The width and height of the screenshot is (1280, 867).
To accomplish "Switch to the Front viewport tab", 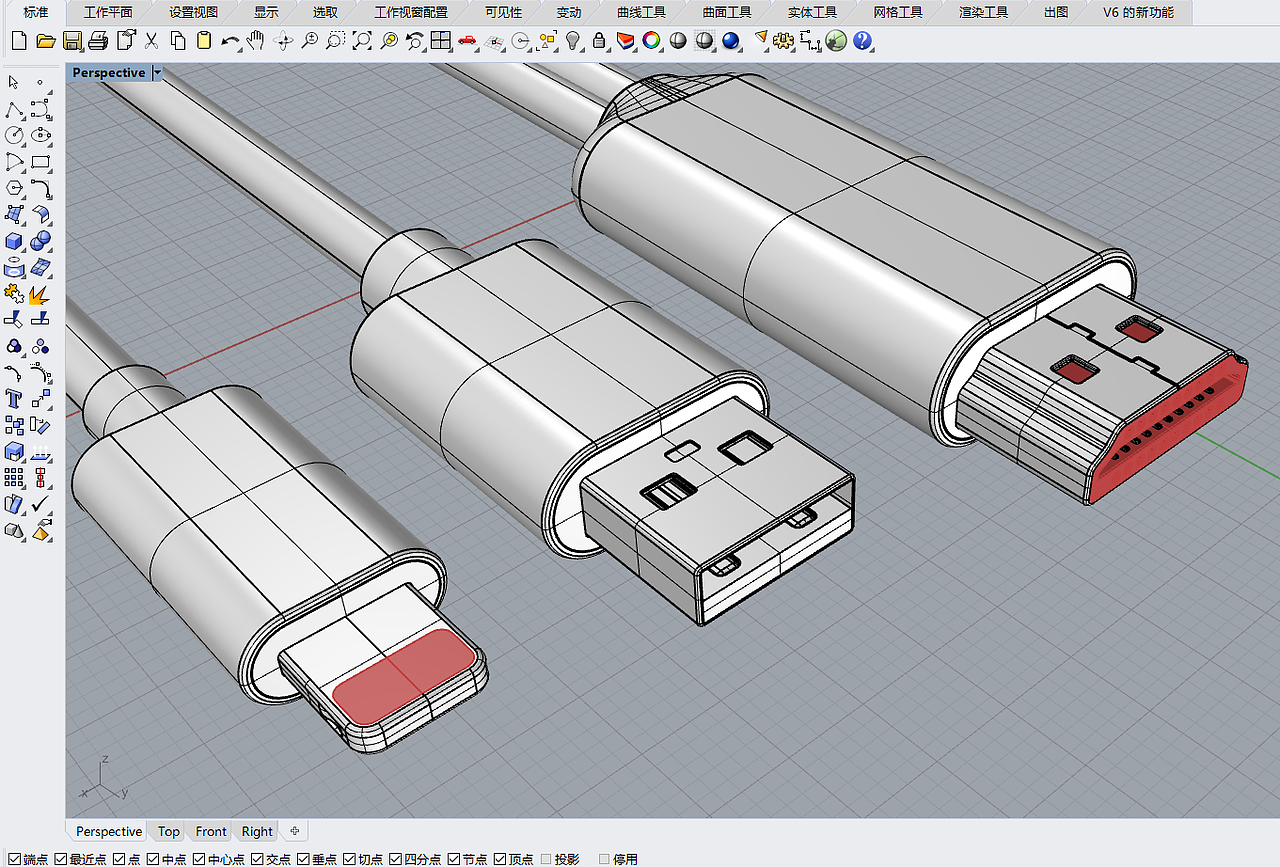I will point(211,831).
